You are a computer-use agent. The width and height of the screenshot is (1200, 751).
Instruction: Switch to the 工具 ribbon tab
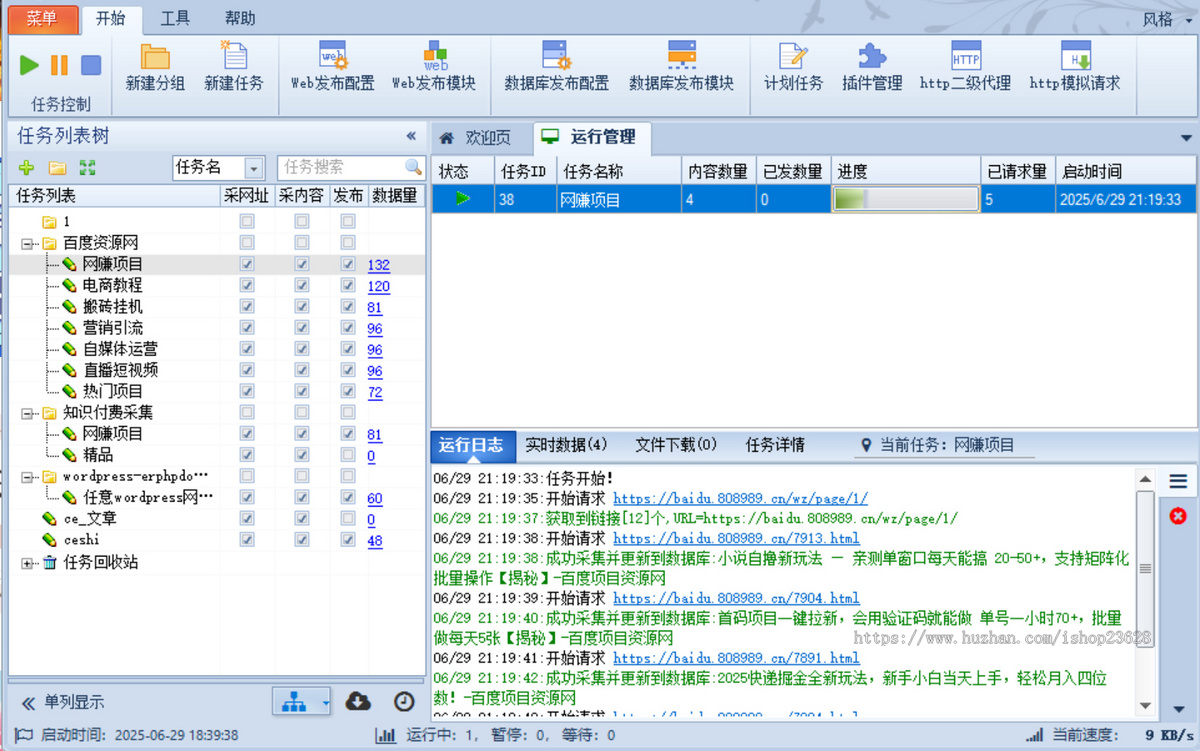pyautogui.click(x=175, y=18)
